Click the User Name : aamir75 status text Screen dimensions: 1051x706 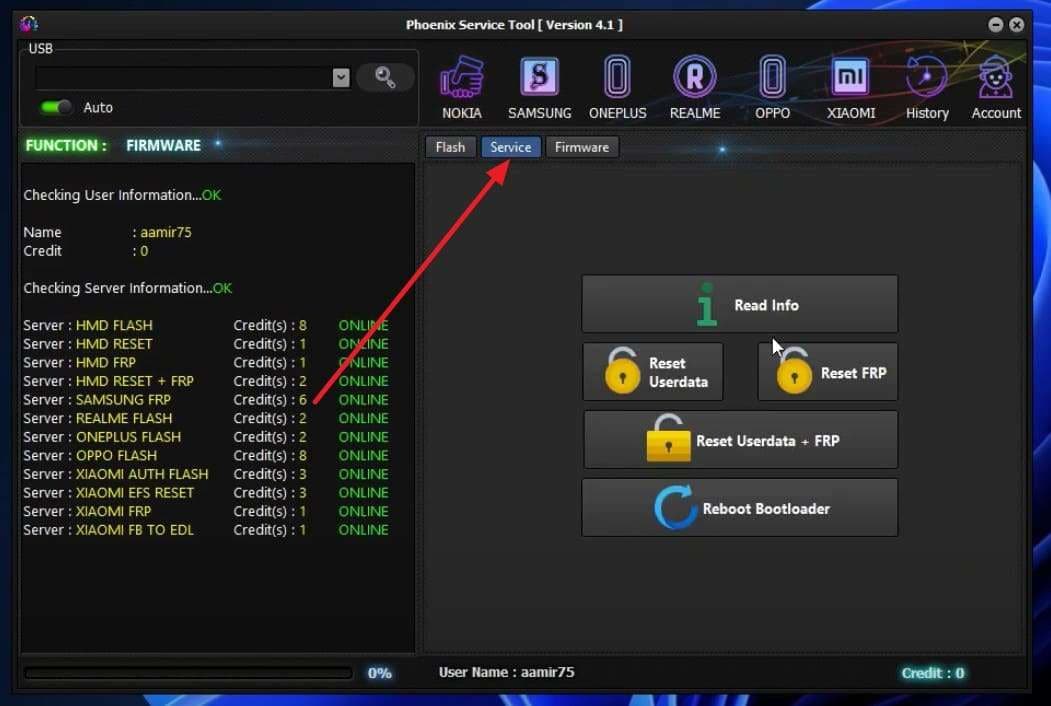[506, 672]
